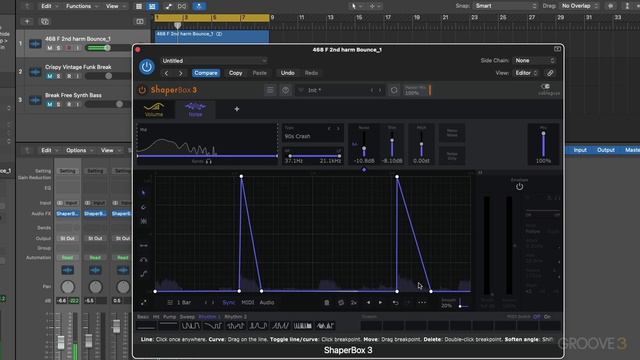Screen dimensions: 640x360
Task: Go to previous ShaperBox preset arrow
Action: click(x=372, y=90)
